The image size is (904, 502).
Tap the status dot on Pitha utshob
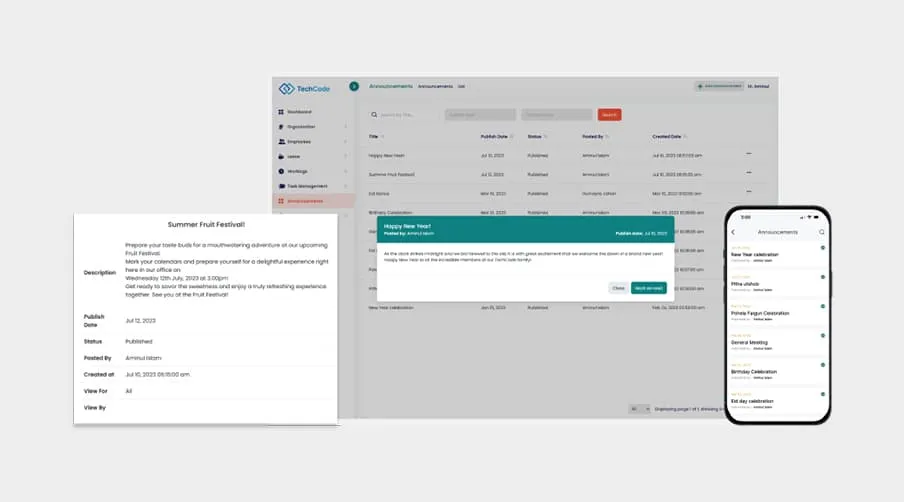point(823,277)
